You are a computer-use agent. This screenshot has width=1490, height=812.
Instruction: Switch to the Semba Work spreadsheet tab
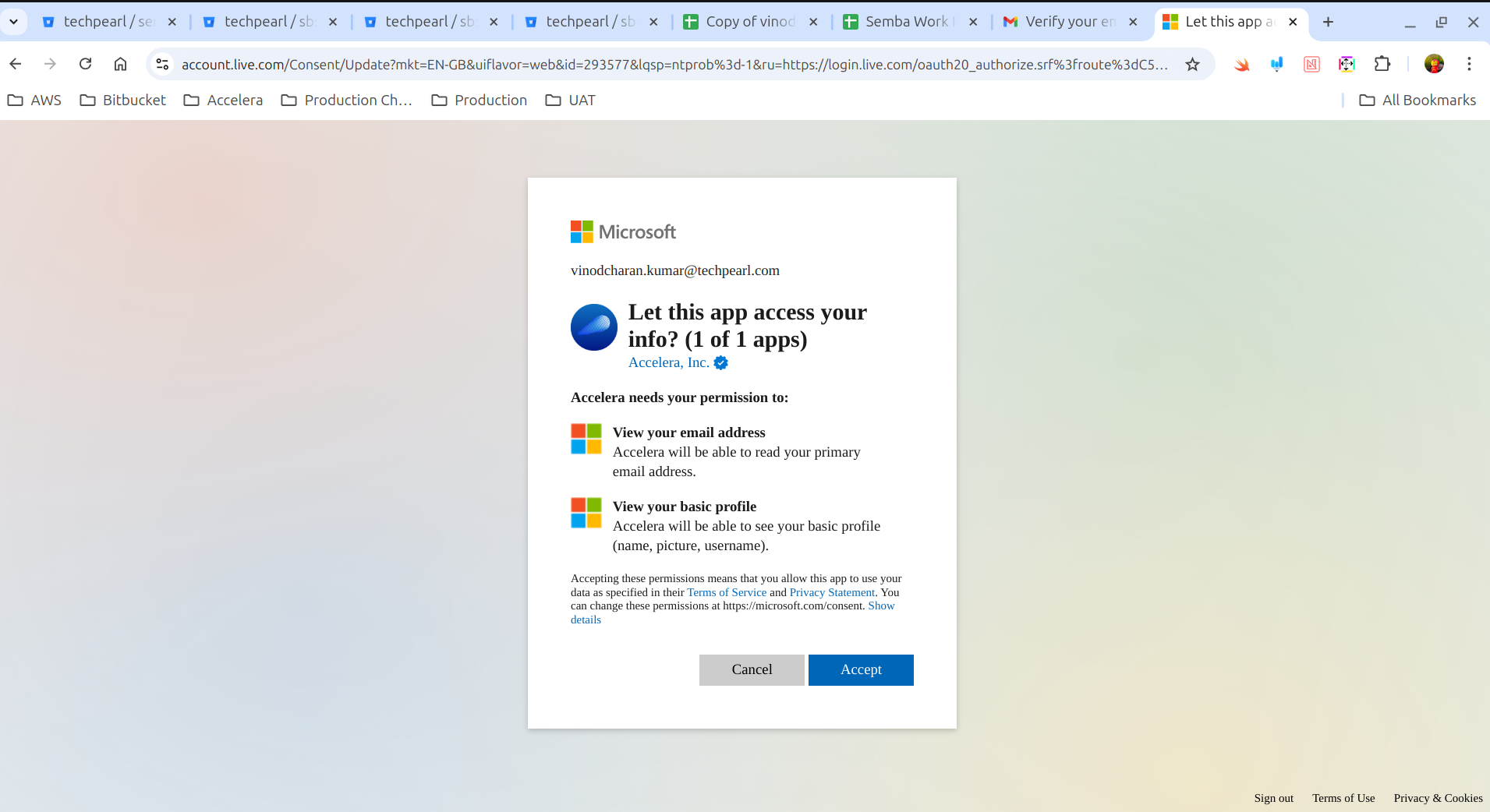pos(904,22)
